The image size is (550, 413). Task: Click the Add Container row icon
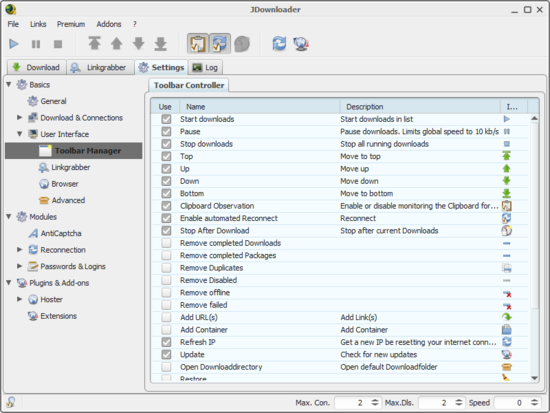(507, 329)
